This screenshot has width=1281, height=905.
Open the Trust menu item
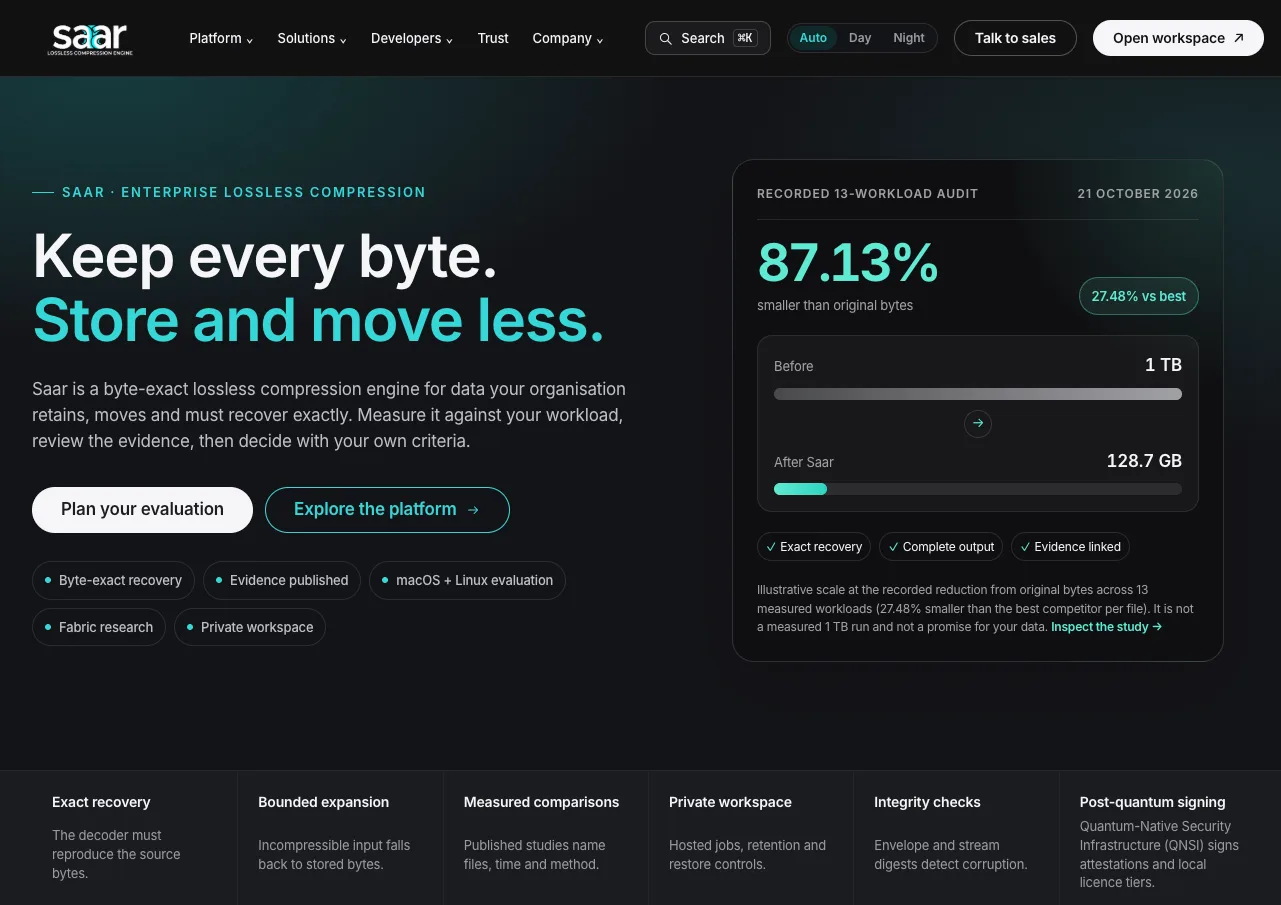pos(493,38)
